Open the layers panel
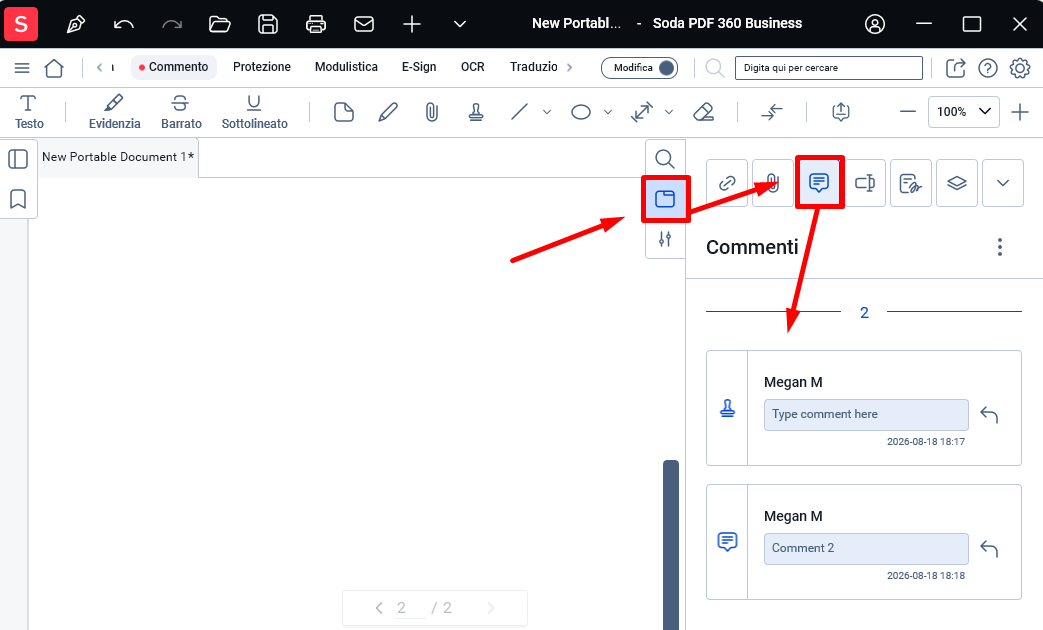This screenshot has width=1043, height=630. [x=957, y=183]
